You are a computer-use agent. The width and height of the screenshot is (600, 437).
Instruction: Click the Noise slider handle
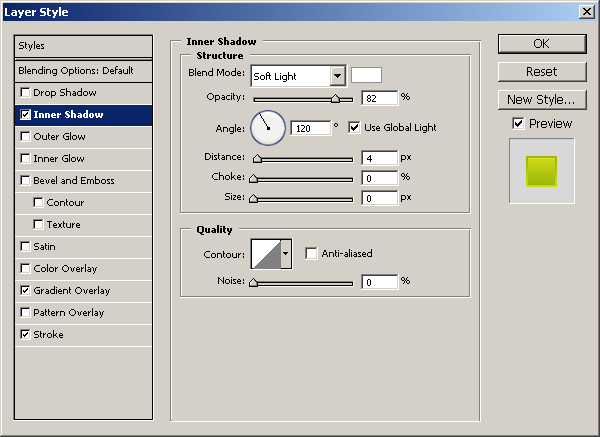pyautogui.click(x=253, y=283)
